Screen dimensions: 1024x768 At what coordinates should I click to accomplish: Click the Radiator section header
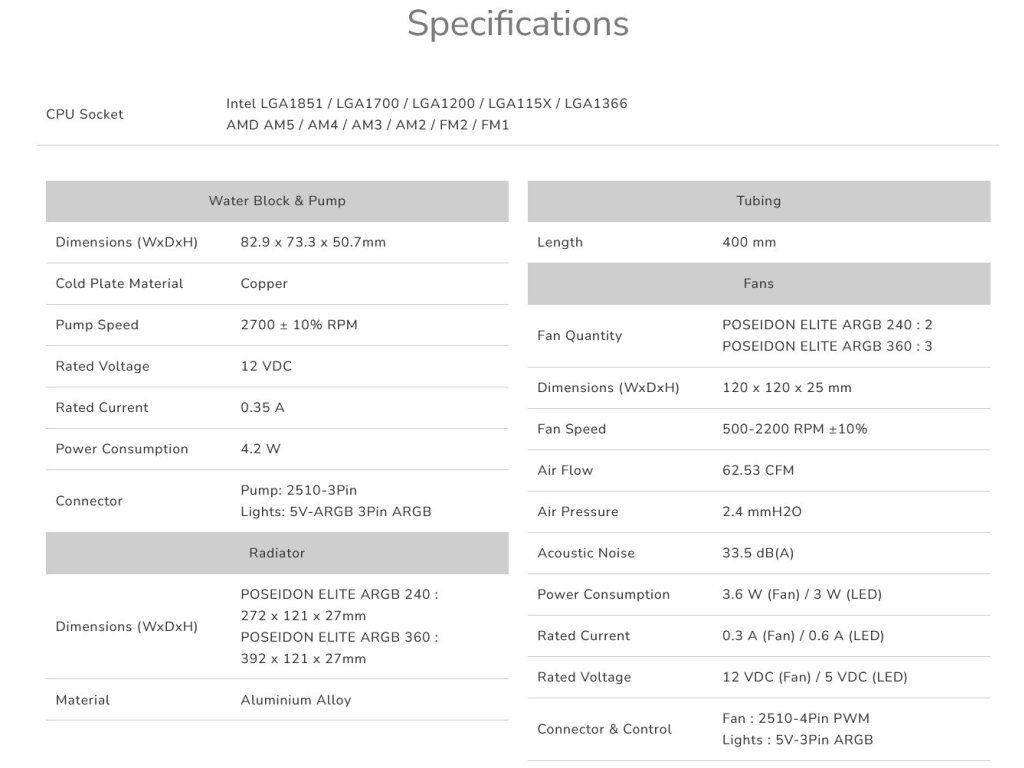(x=277, y=553)
